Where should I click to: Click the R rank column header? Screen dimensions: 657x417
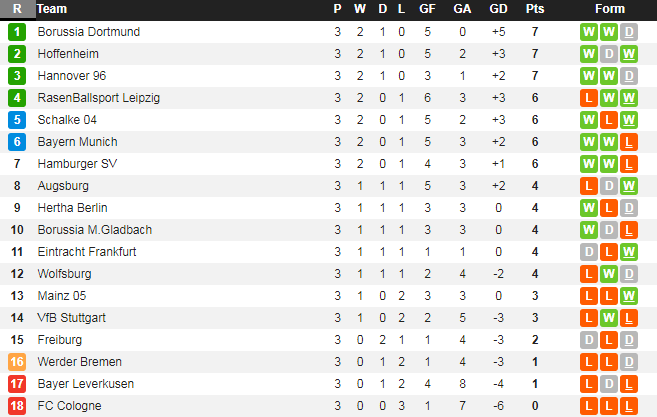coord(17,9)
